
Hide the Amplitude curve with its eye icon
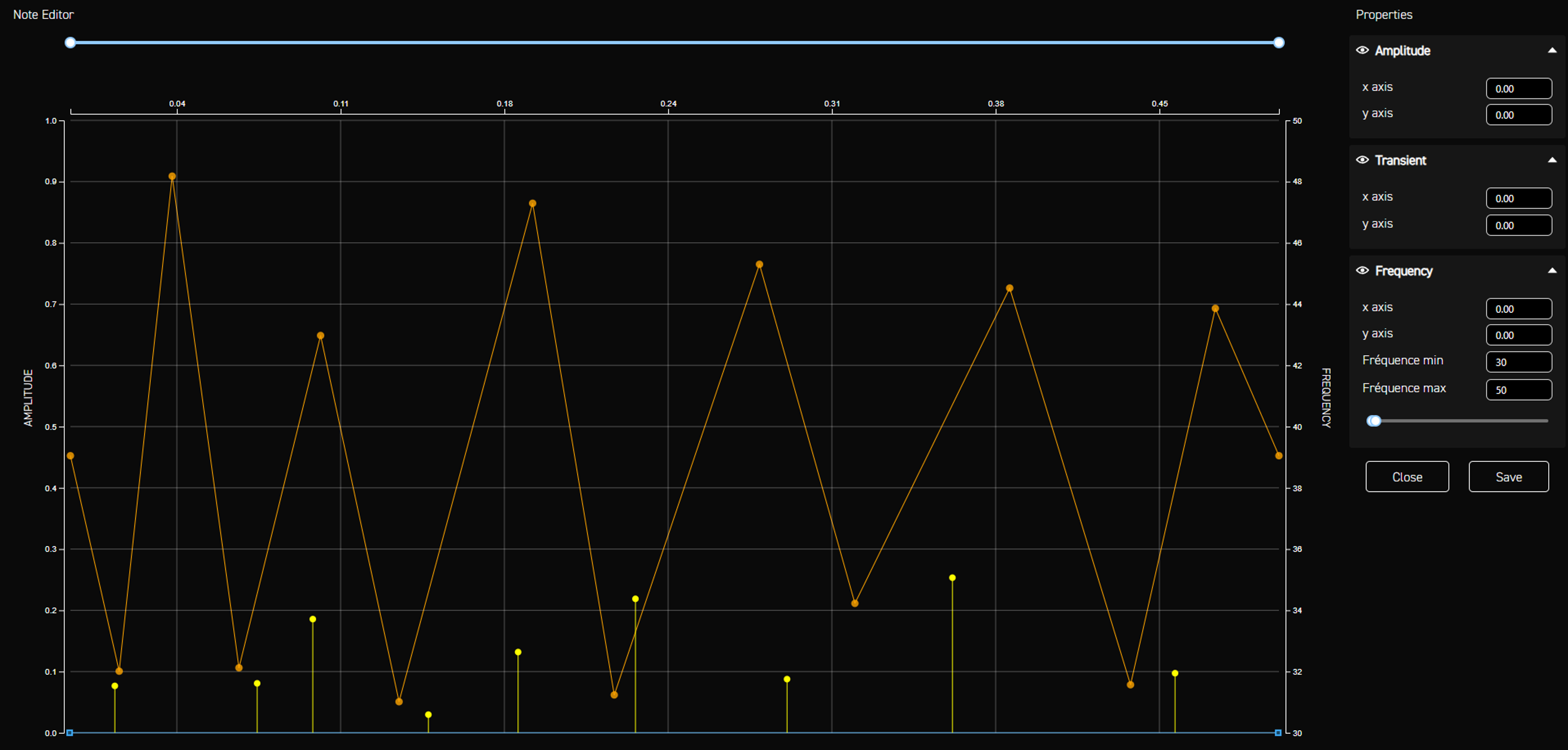pos(1362,50)
